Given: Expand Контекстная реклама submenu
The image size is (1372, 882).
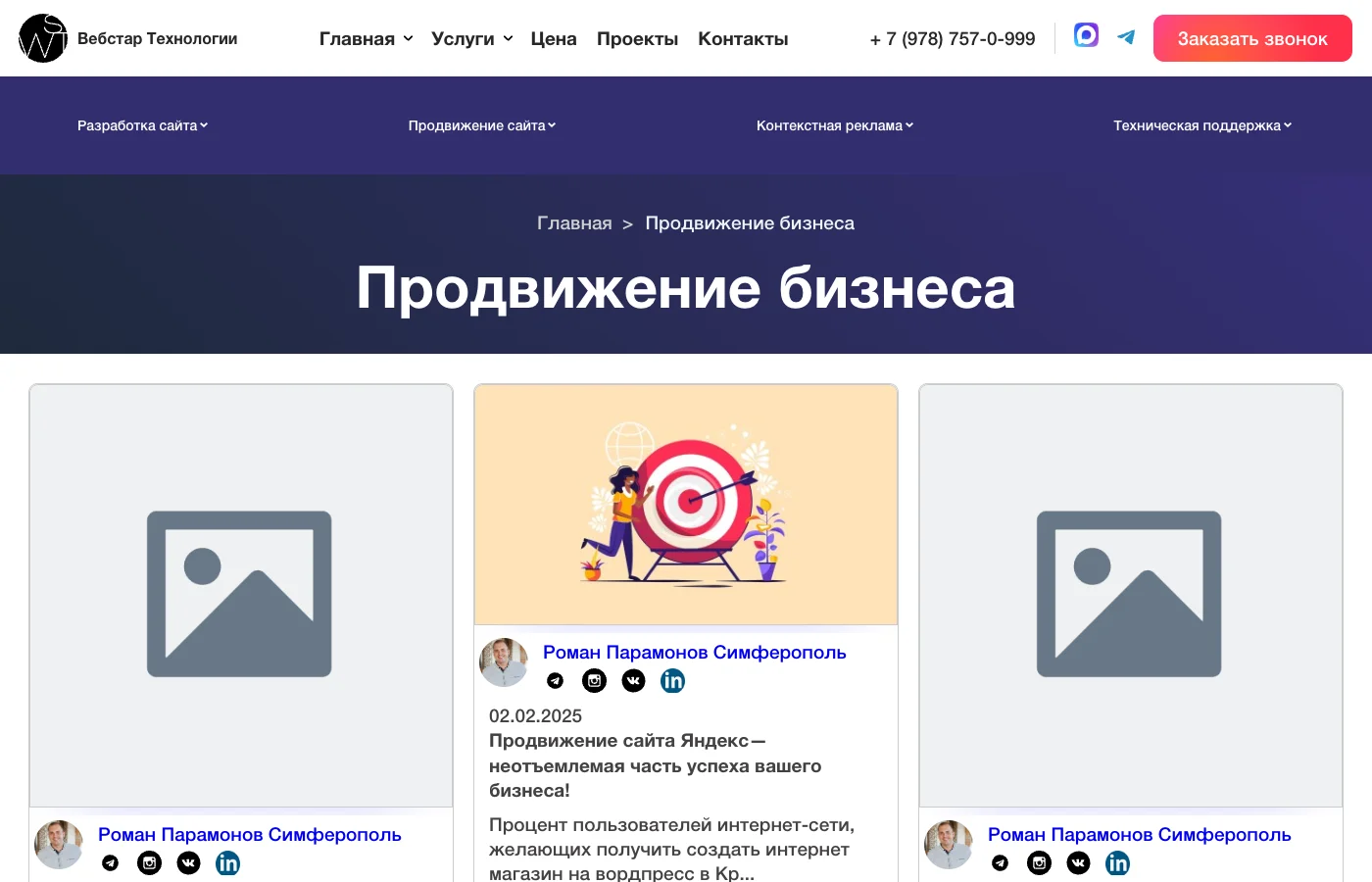Looking at the screenshot, I should tap(834, 125).
